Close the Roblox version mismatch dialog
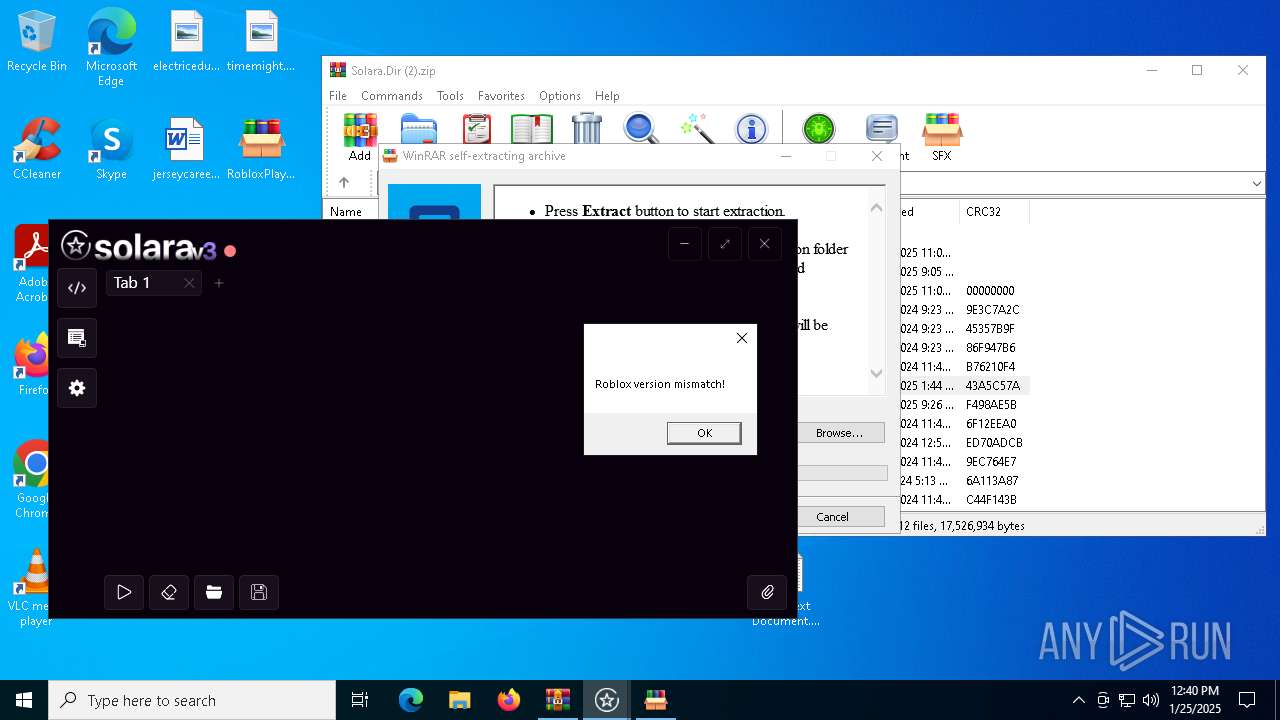 pos(741,338)
